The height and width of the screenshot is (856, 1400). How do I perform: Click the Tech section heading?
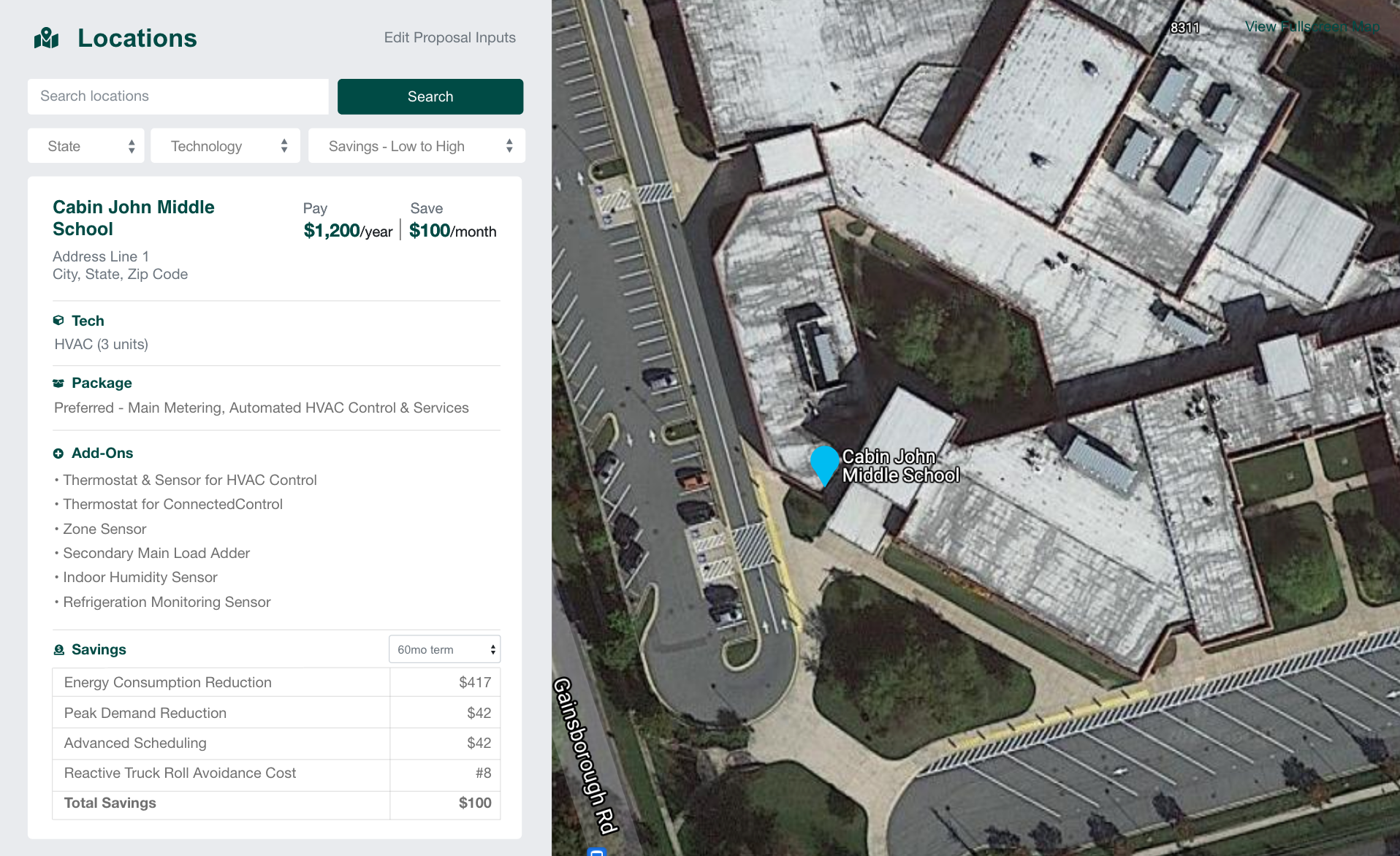pos(88,321)
